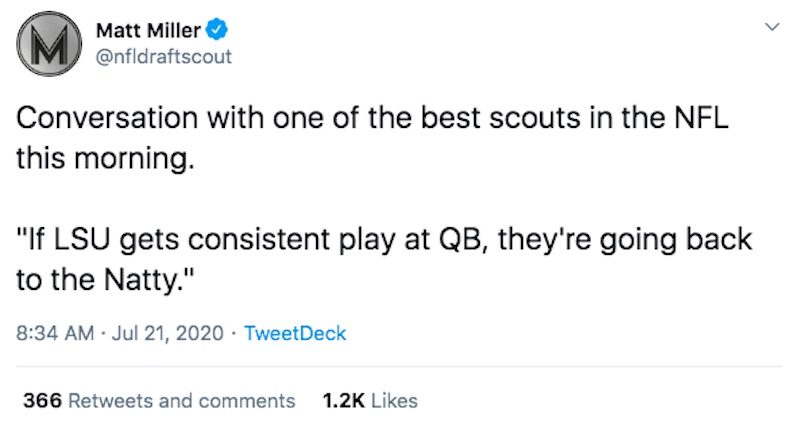Open the TweetDeck source link
Viewport: 800px width, 428px height.
[x=295, y=333]
